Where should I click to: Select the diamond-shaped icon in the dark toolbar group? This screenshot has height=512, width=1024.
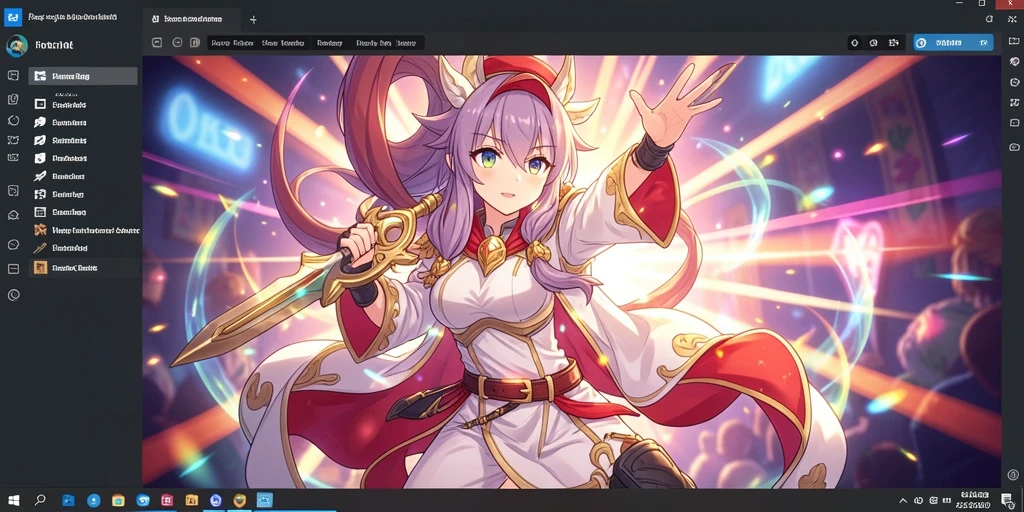(854, 43)
